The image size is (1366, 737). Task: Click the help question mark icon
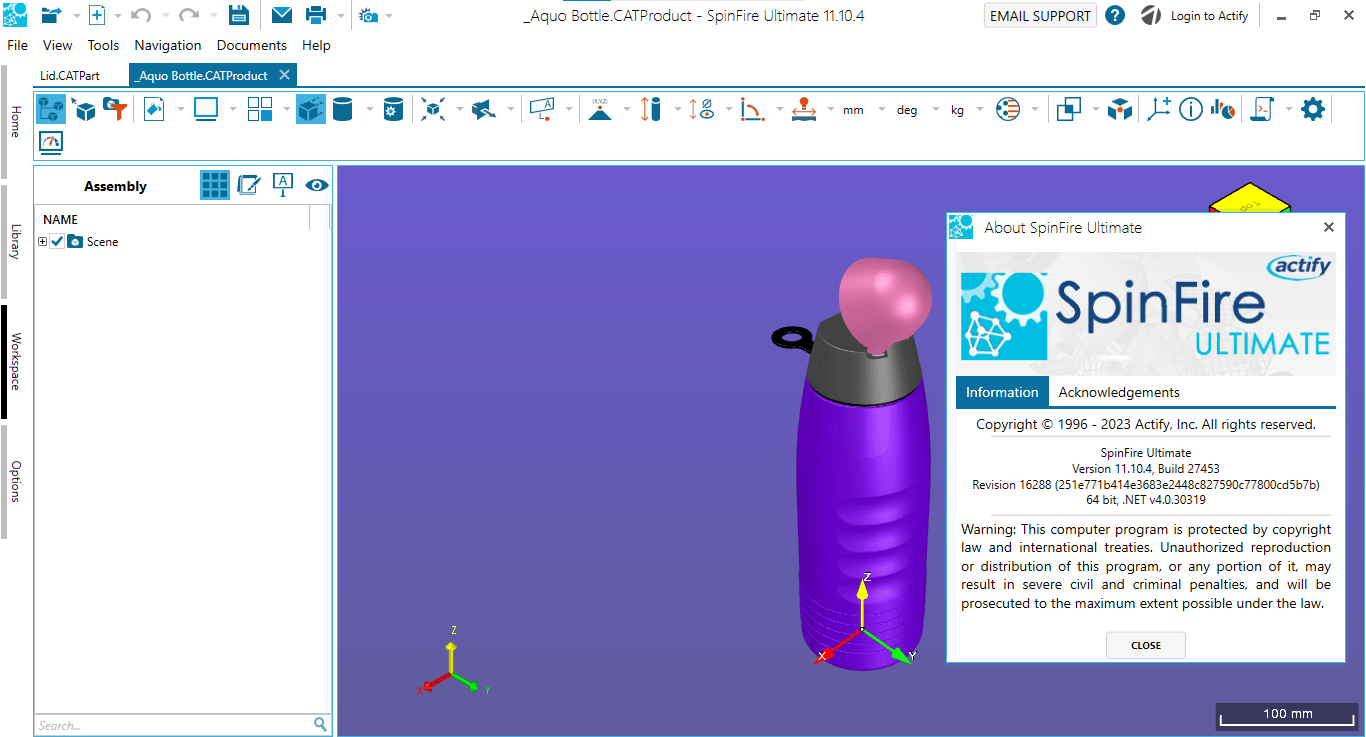pos(1116,15)
